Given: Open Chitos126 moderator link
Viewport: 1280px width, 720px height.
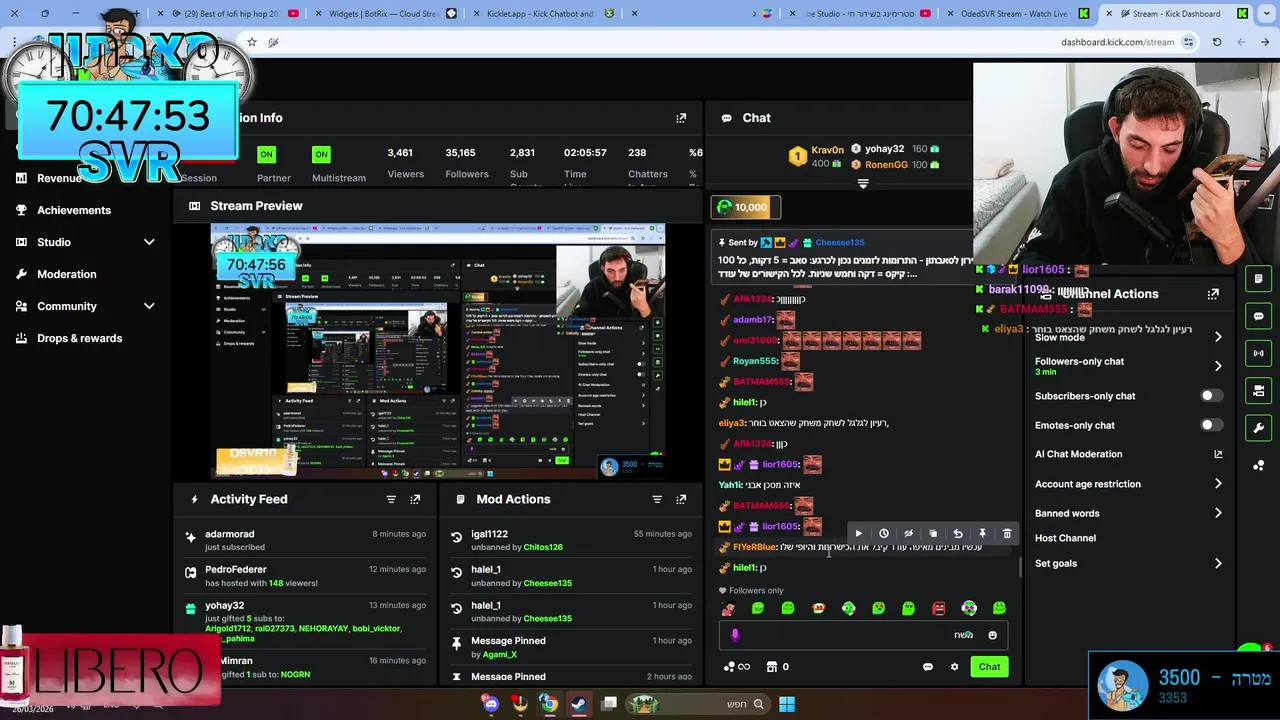Looking at the screenshot, I should (545, 547).
